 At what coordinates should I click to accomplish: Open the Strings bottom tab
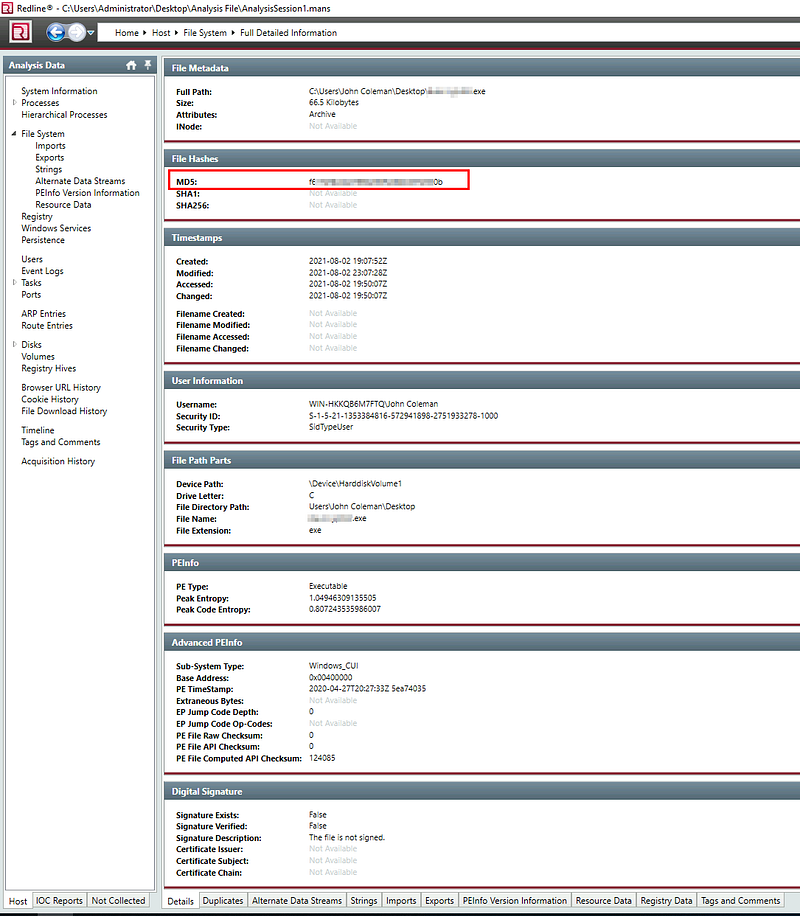click(363, 900)
